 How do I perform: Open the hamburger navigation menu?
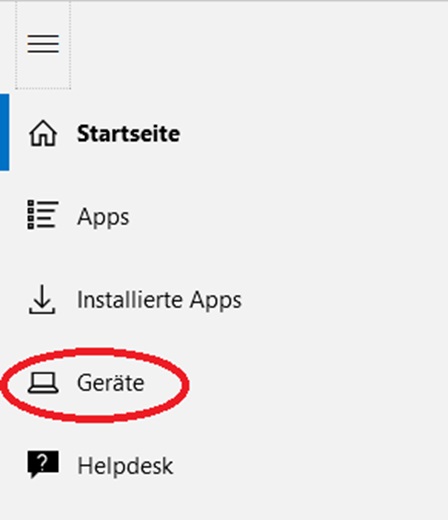coord(43,44)
